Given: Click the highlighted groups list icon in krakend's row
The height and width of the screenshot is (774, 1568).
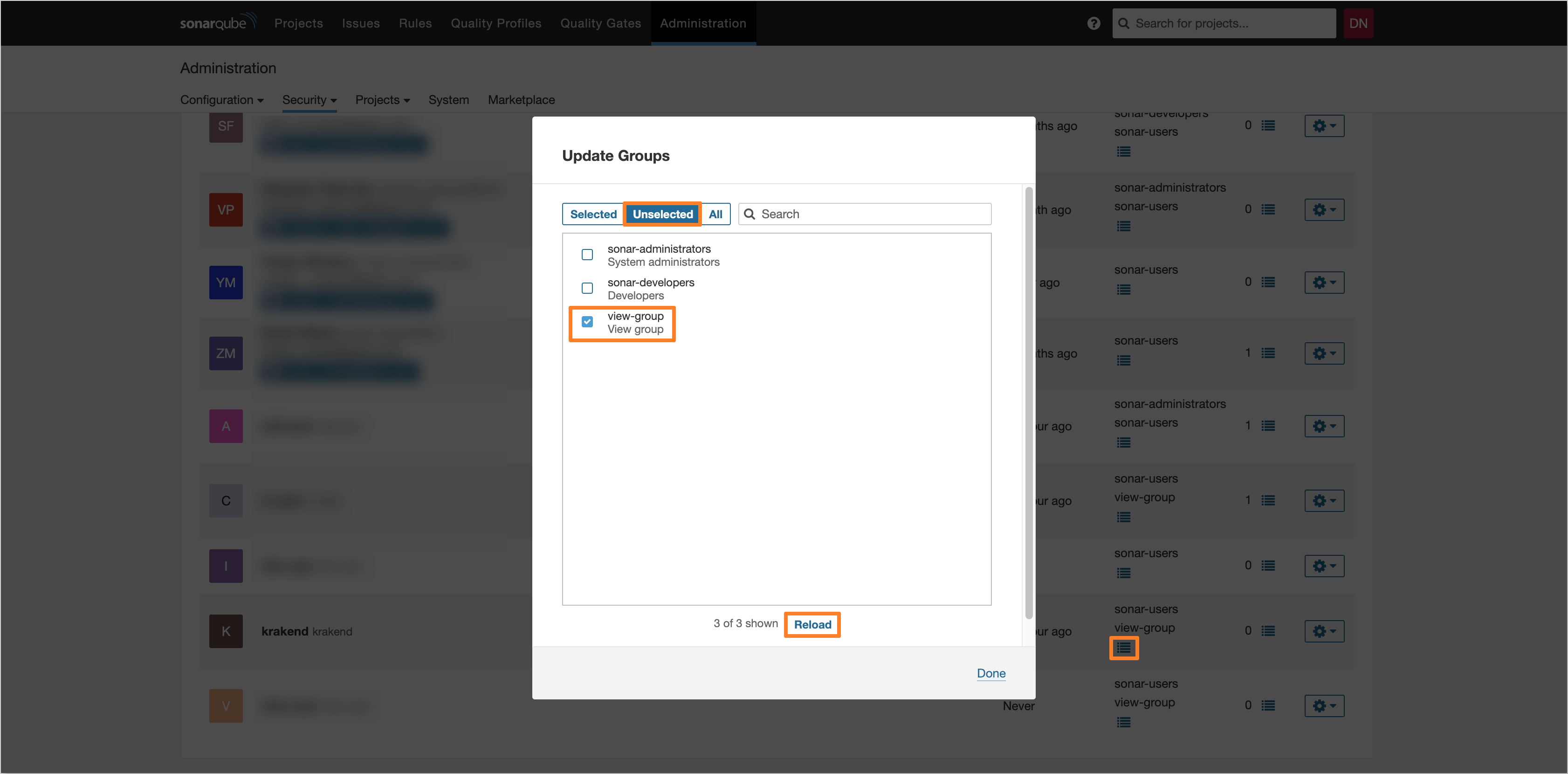Looking at the screenshot, I should pos(1124,649).
